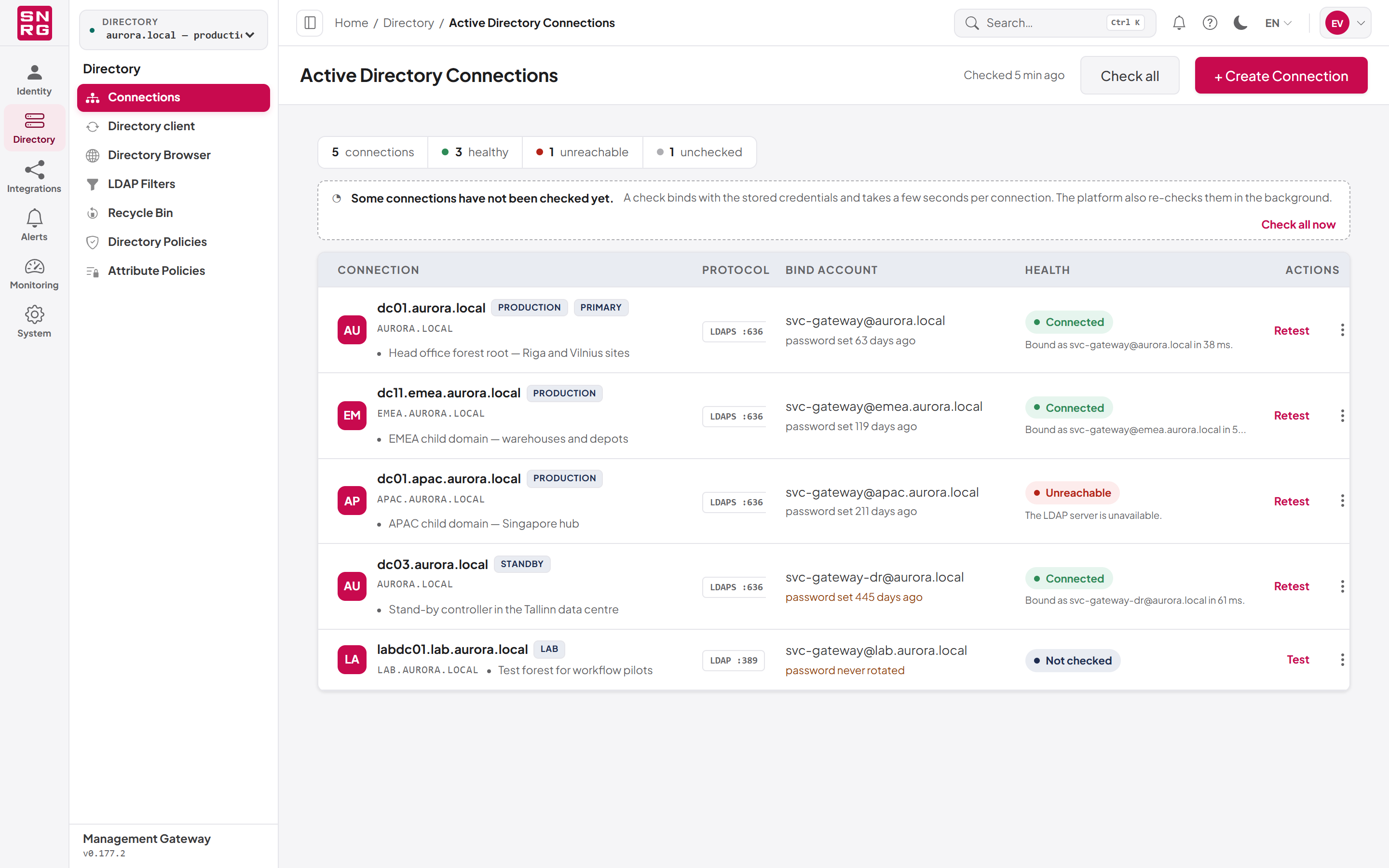Click 'password never rotated' warning text

pyautogui.click(x=845, y=670)
